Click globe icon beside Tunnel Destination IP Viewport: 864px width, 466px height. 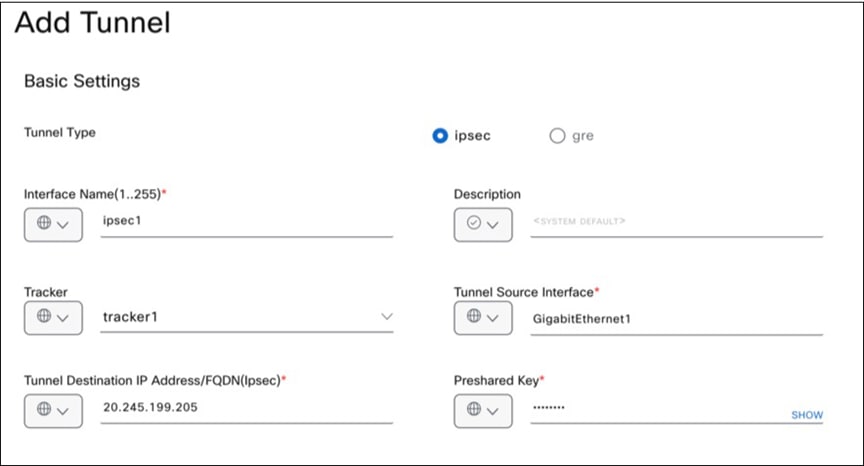coord(44,409)
